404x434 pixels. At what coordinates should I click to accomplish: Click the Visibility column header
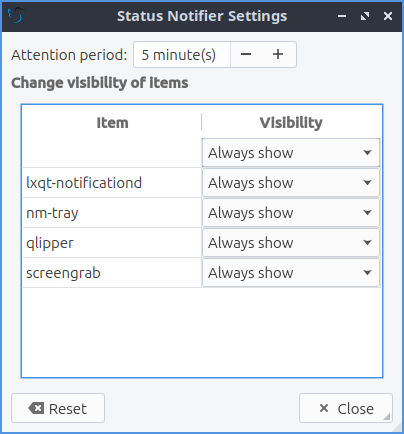click(291, 123)
